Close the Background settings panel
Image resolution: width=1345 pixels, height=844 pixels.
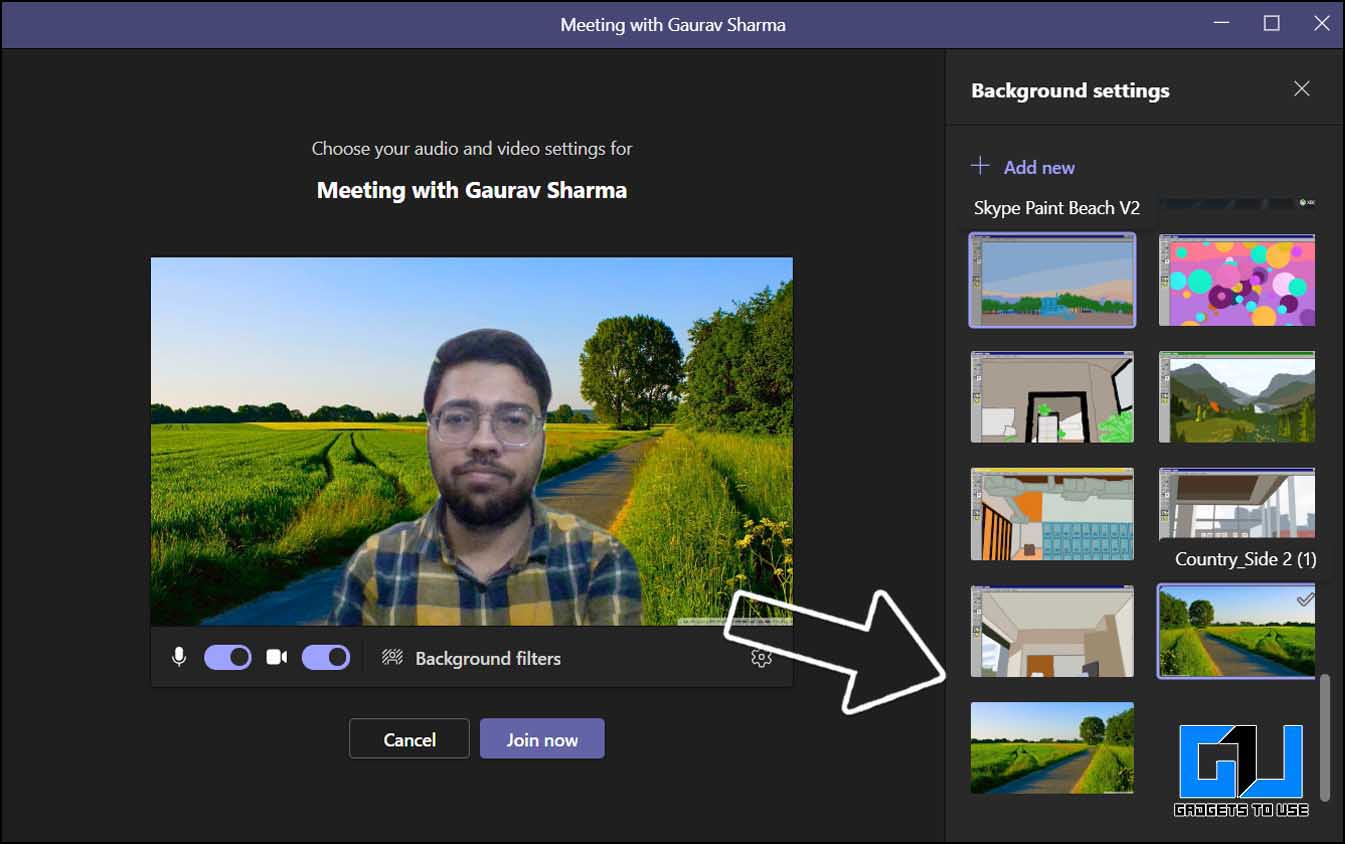pos(1302,89)
